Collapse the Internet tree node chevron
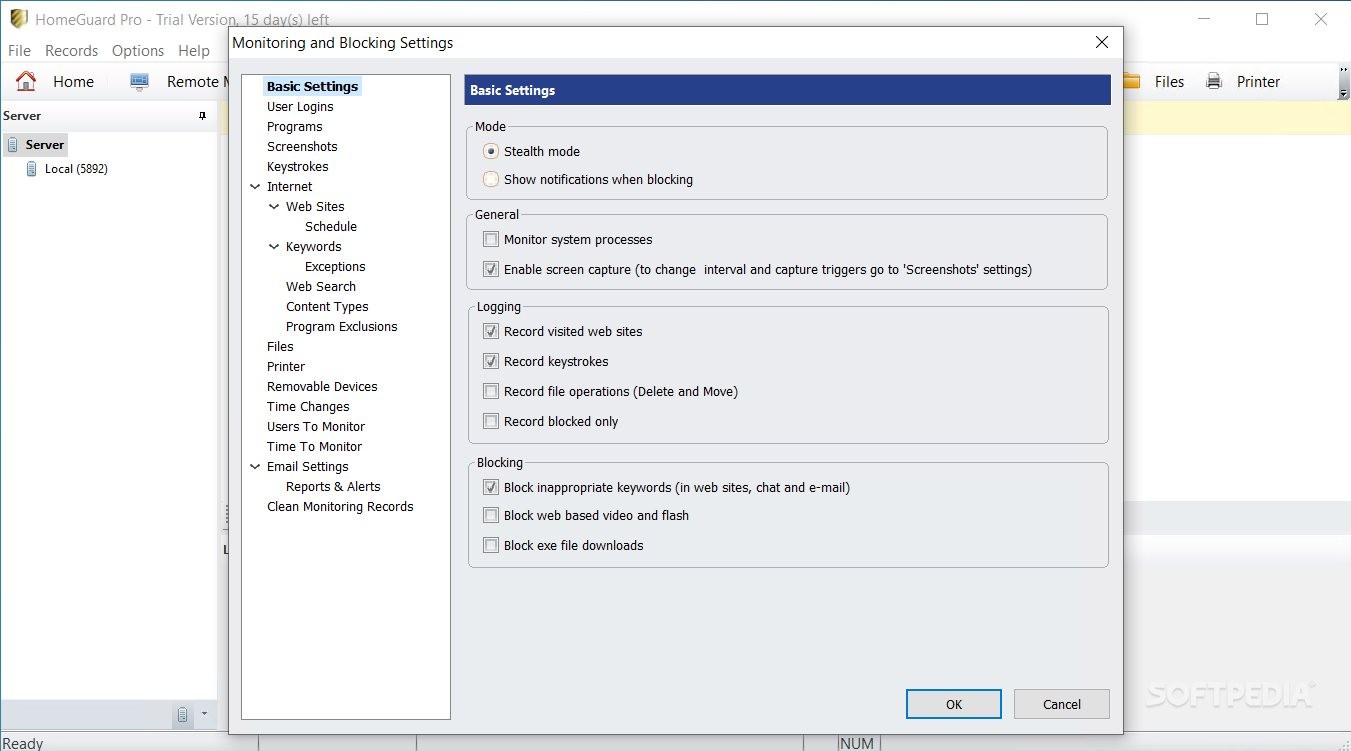Screen dimensions: 1351x751 point(255,187)
